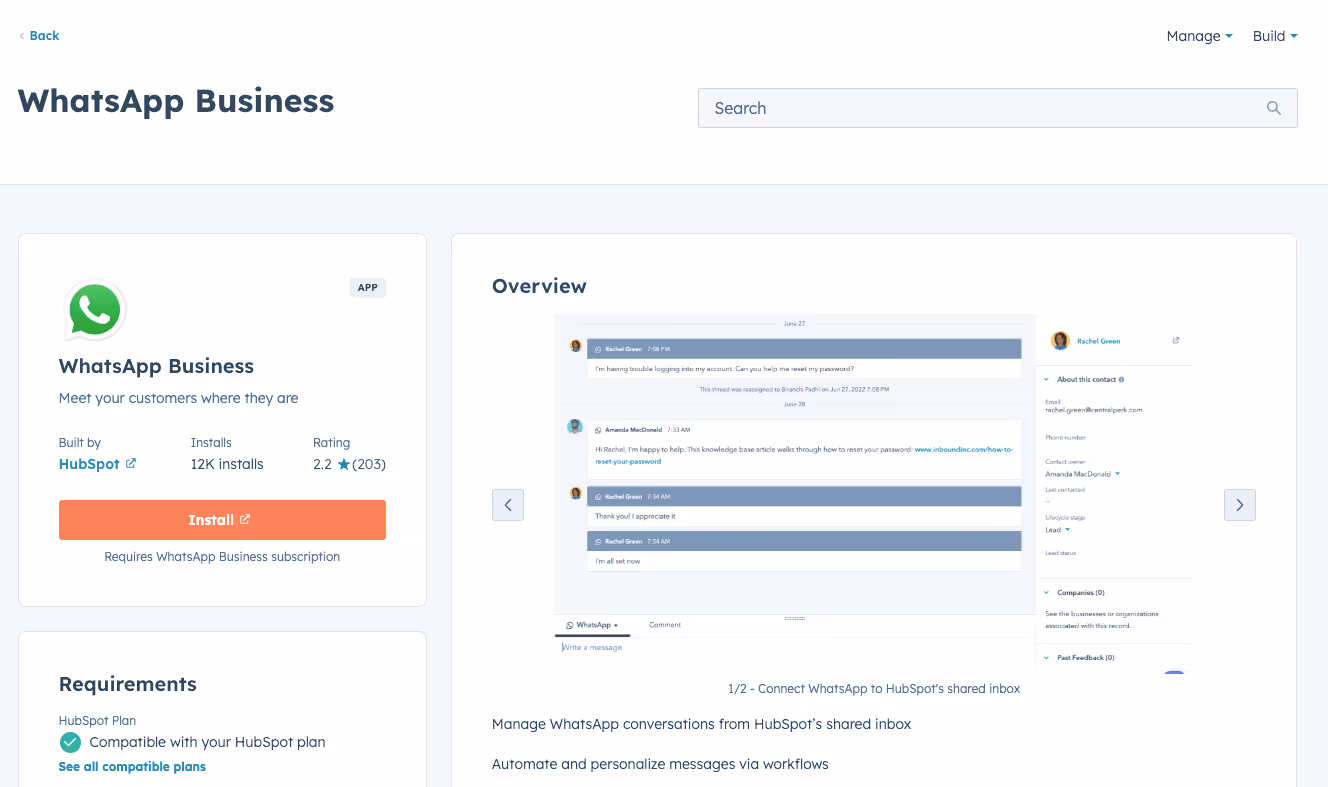Viewport: 1328px width, 787px height.
Task: Click the Requirements heading
Action: (128, 684)
